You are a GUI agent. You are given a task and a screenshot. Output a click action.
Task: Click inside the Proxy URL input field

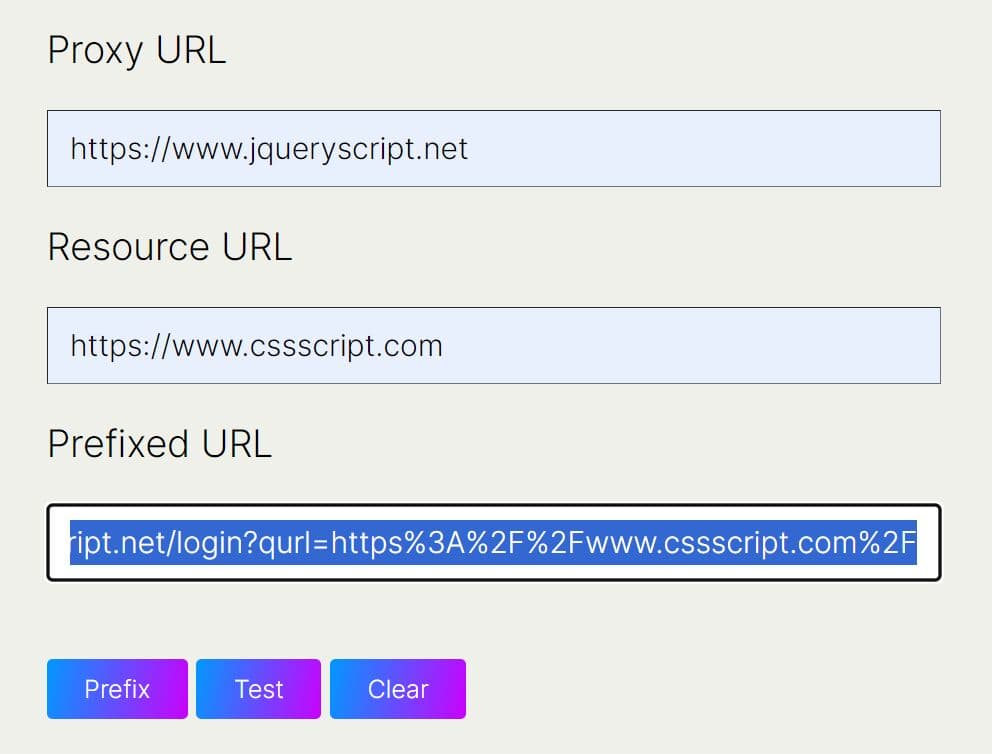coord(494,148)
